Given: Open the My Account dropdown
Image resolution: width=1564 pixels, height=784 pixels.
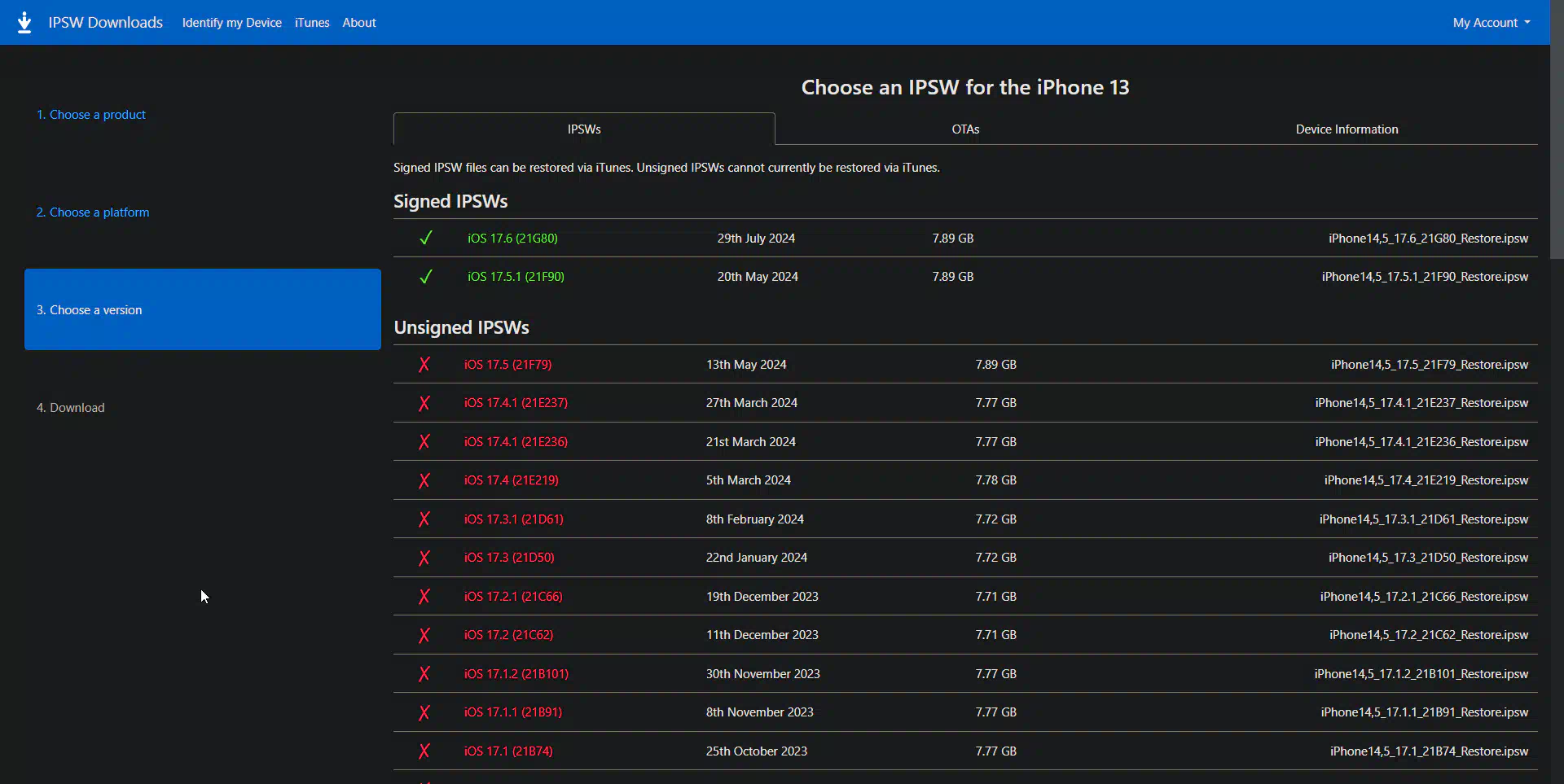Looking at the screenshot, I should (x=1491, y=23).
